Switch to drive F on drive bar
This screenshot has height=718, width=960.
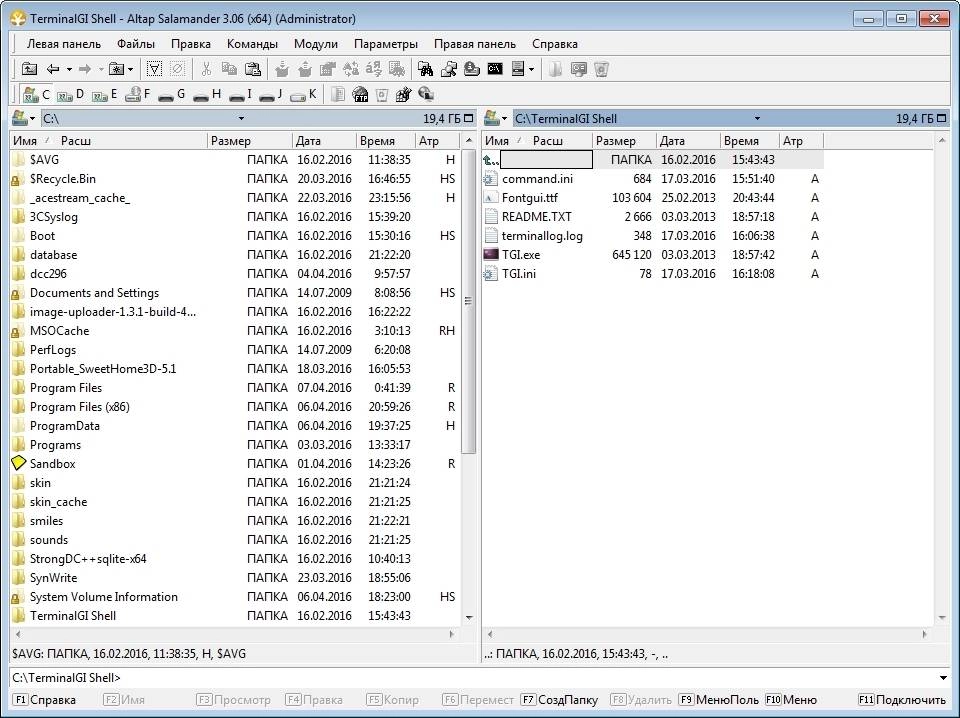(x=138, y=95)
